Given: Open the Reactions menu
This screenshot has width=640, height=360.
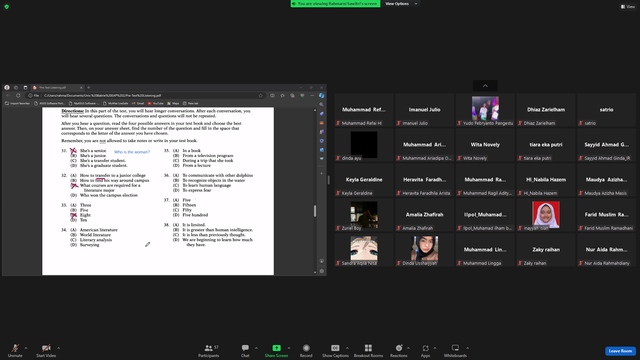Looking at the screenshot, I should [399, 350].
